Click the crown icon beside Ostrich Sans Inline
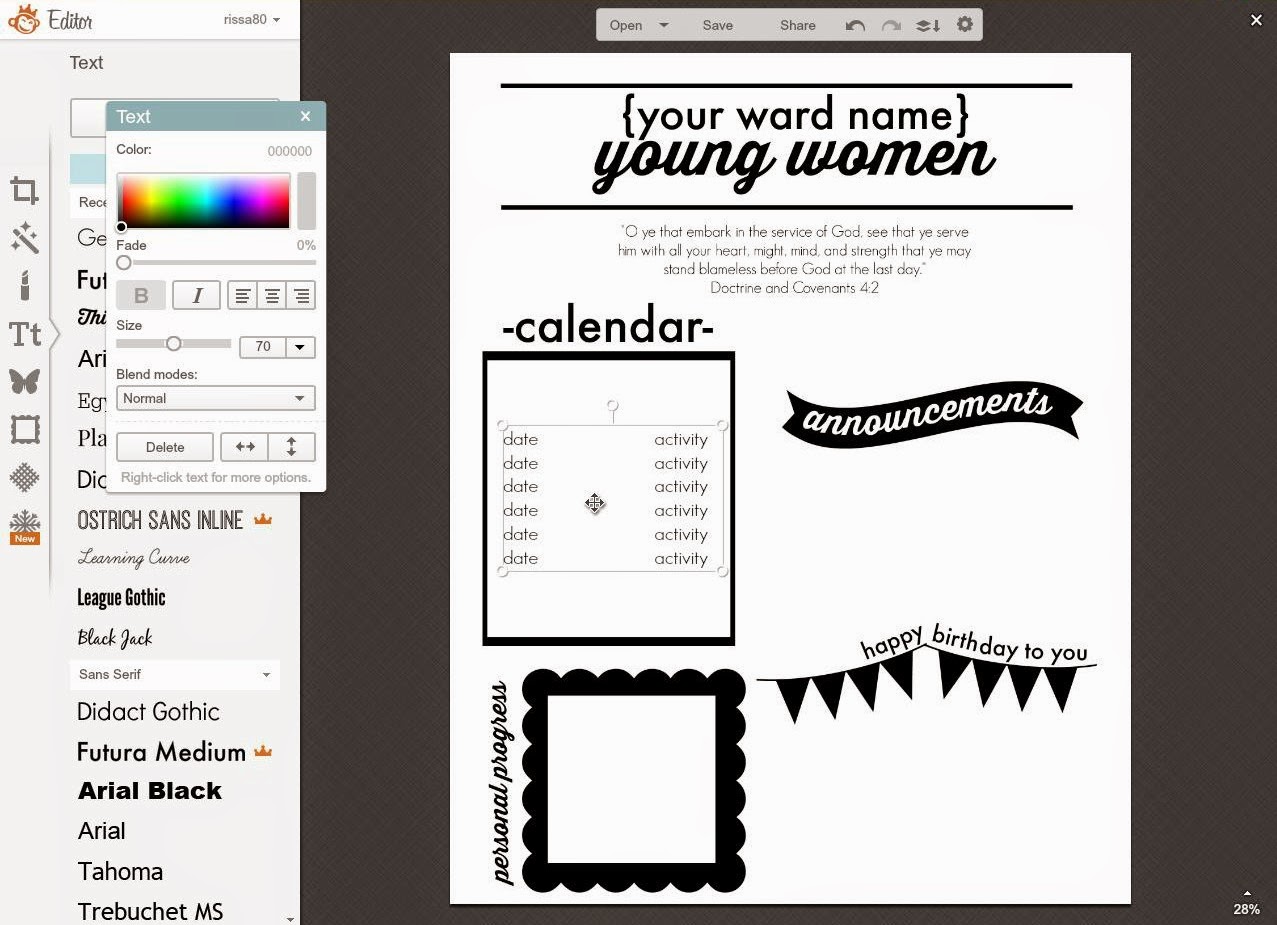Viewport: 1277px width, 925px height. pos(263,520)
